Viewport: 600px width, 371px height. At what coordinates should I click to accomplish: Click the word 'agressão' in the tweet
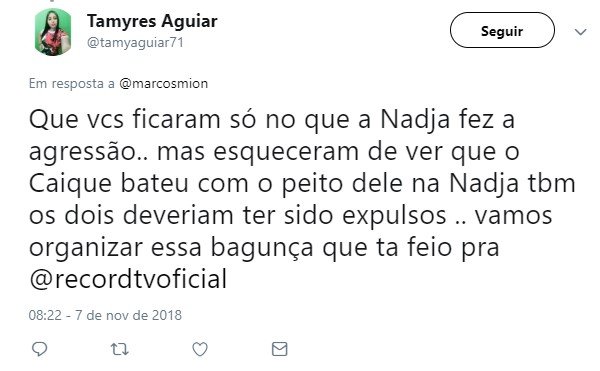pyautogui.click(x=82, y=152)
